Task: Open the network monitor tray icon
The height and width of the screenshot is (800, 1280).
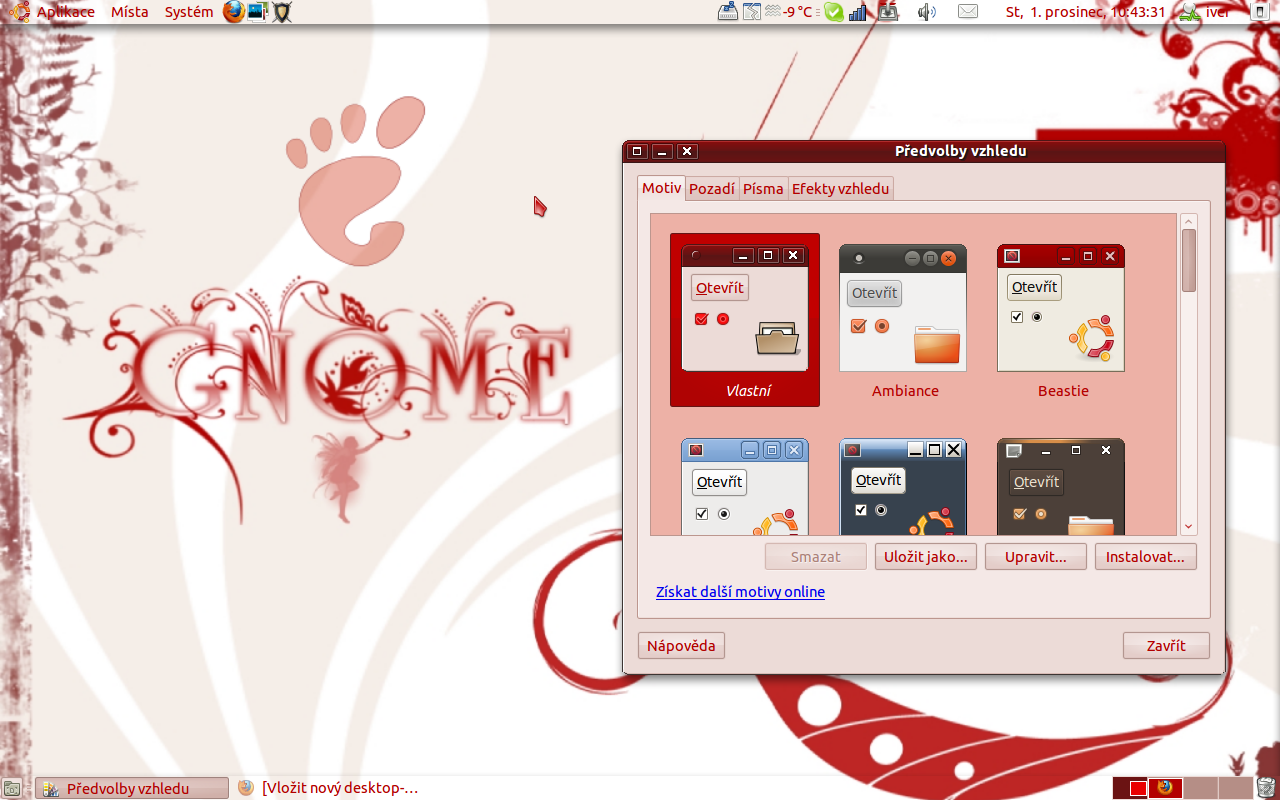Action: [728, 12]
